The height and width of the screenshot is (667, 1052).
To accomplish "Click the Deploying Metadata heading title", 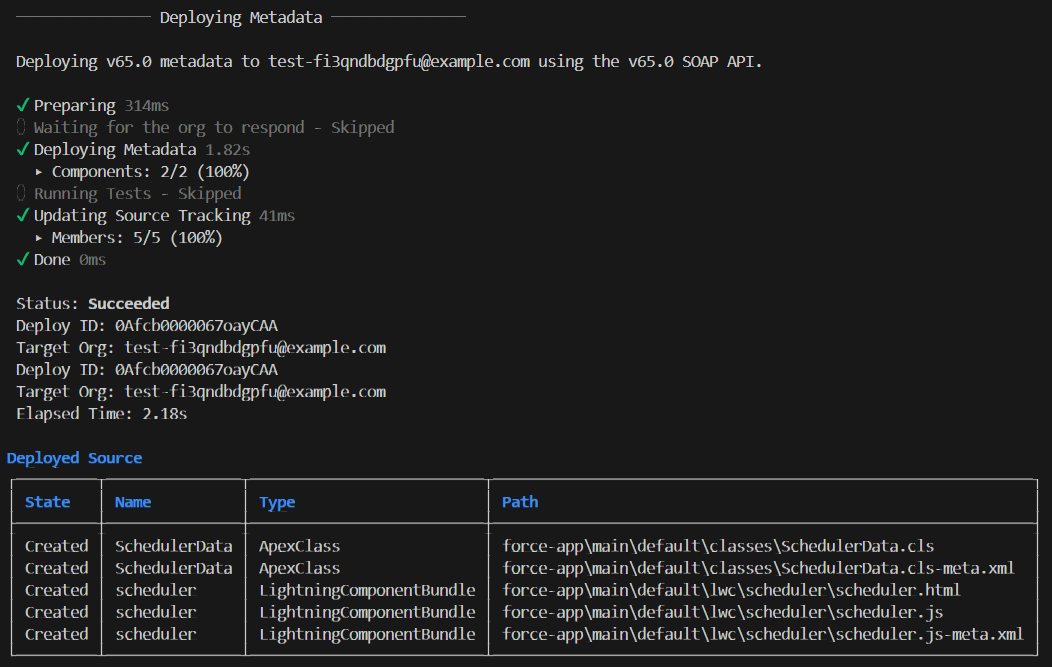I will pyautogui.click(x=241, y=17).
